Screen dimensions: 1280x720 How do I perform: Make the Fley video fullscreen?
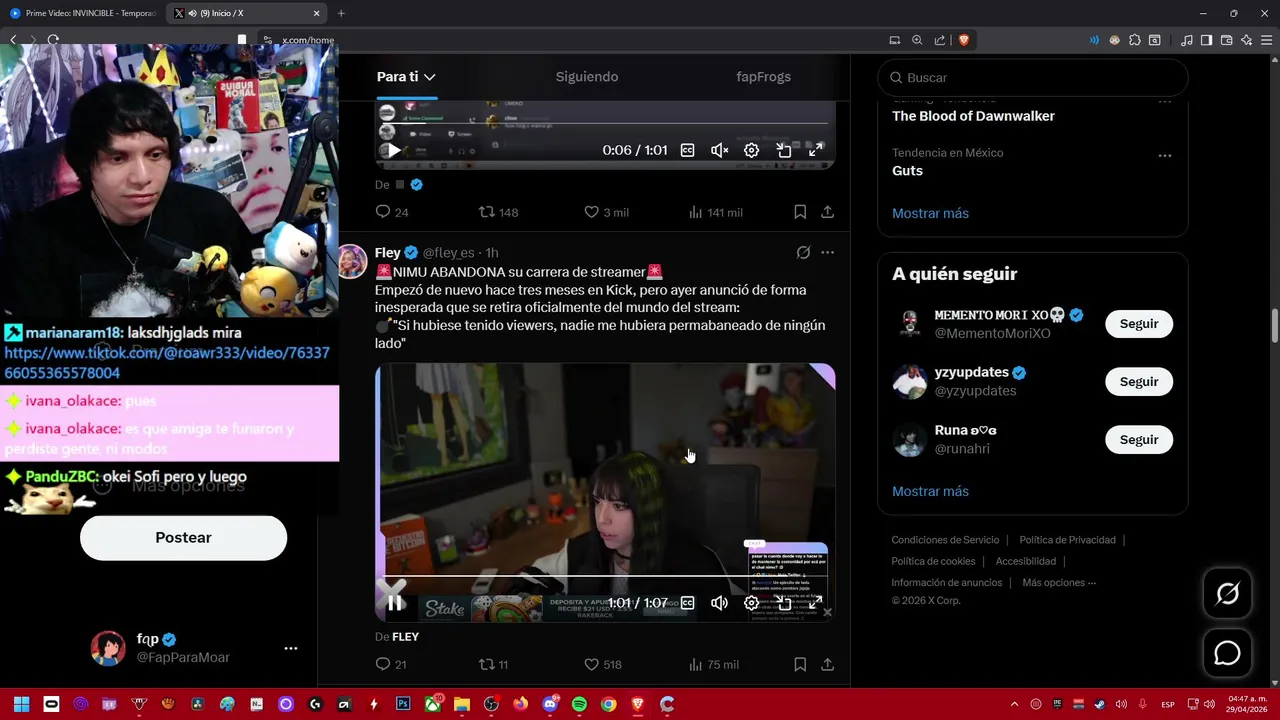816,603
